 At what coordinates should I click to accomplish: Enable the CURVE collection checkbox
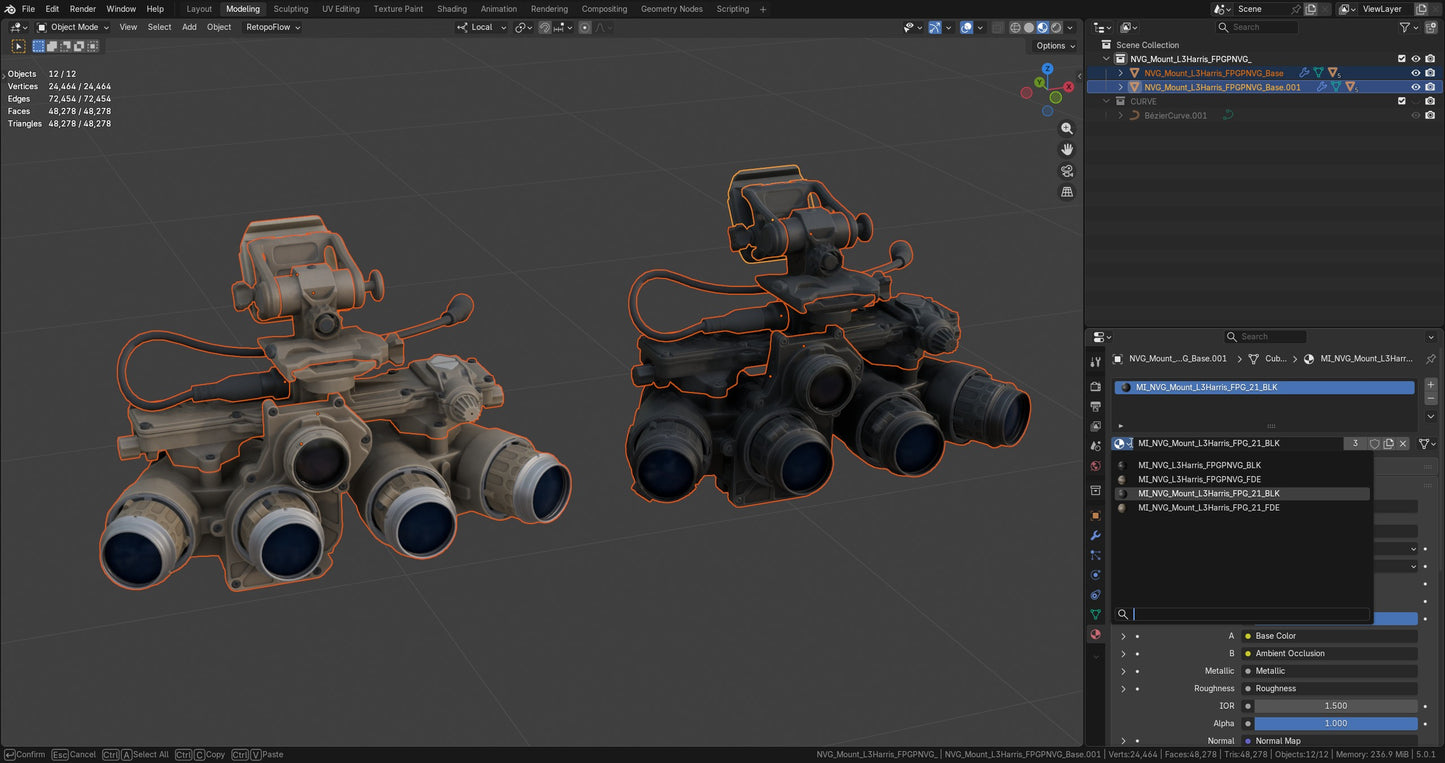coord(1402,100)
